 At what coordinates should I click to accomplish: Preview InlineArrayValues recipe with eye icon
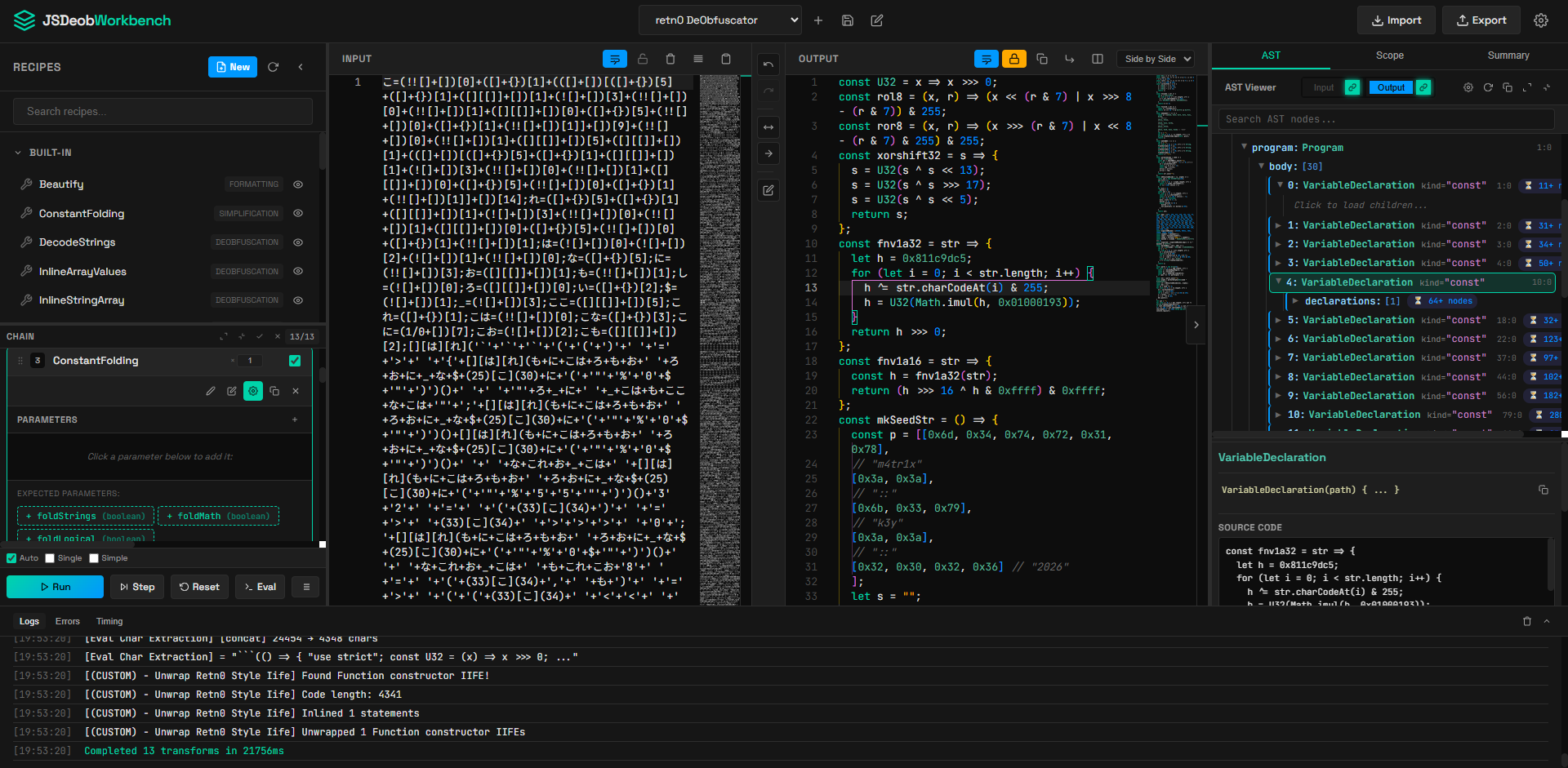tap(298, 271)
